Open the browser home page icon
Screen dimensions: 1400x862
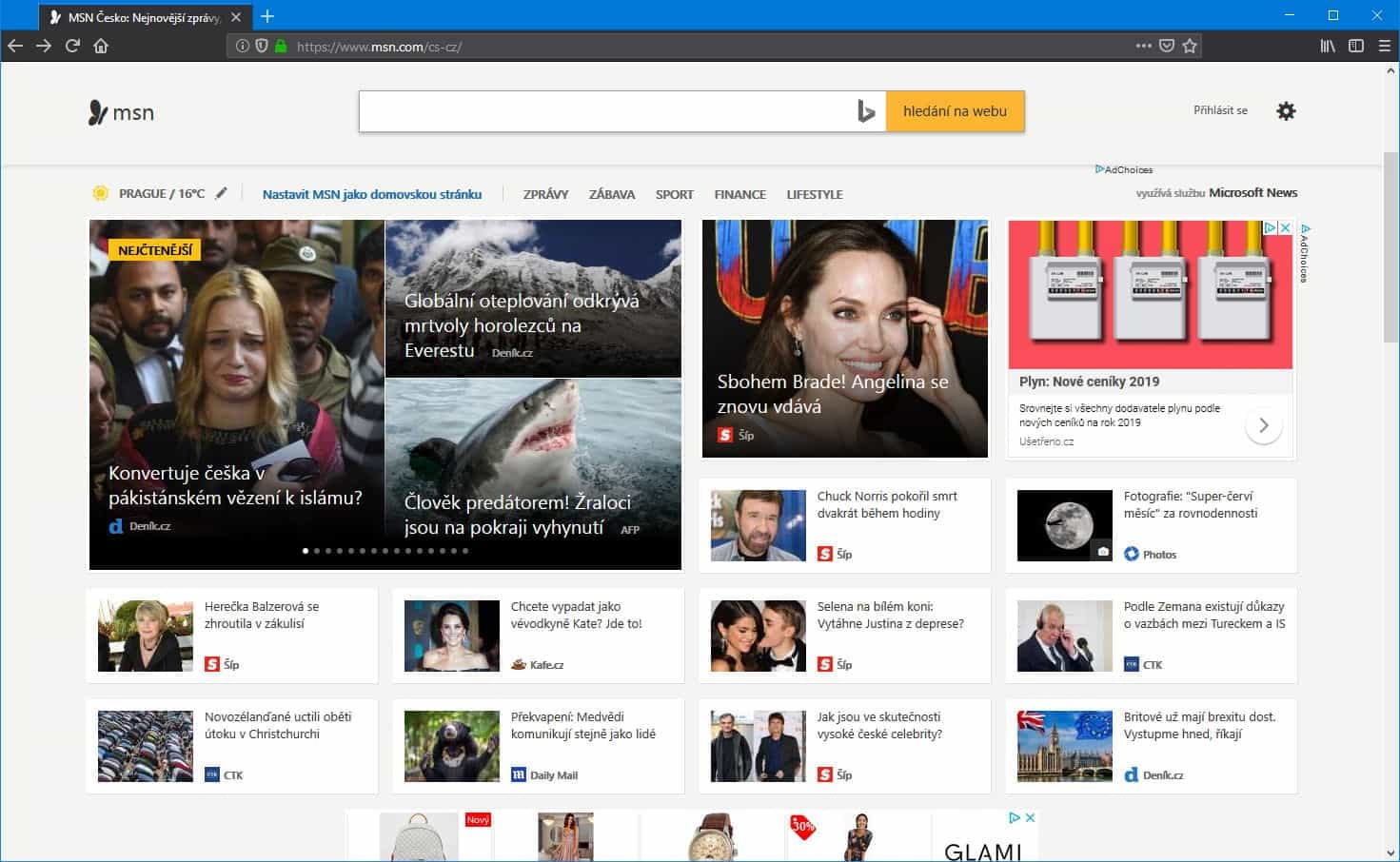tap(101, 46)
